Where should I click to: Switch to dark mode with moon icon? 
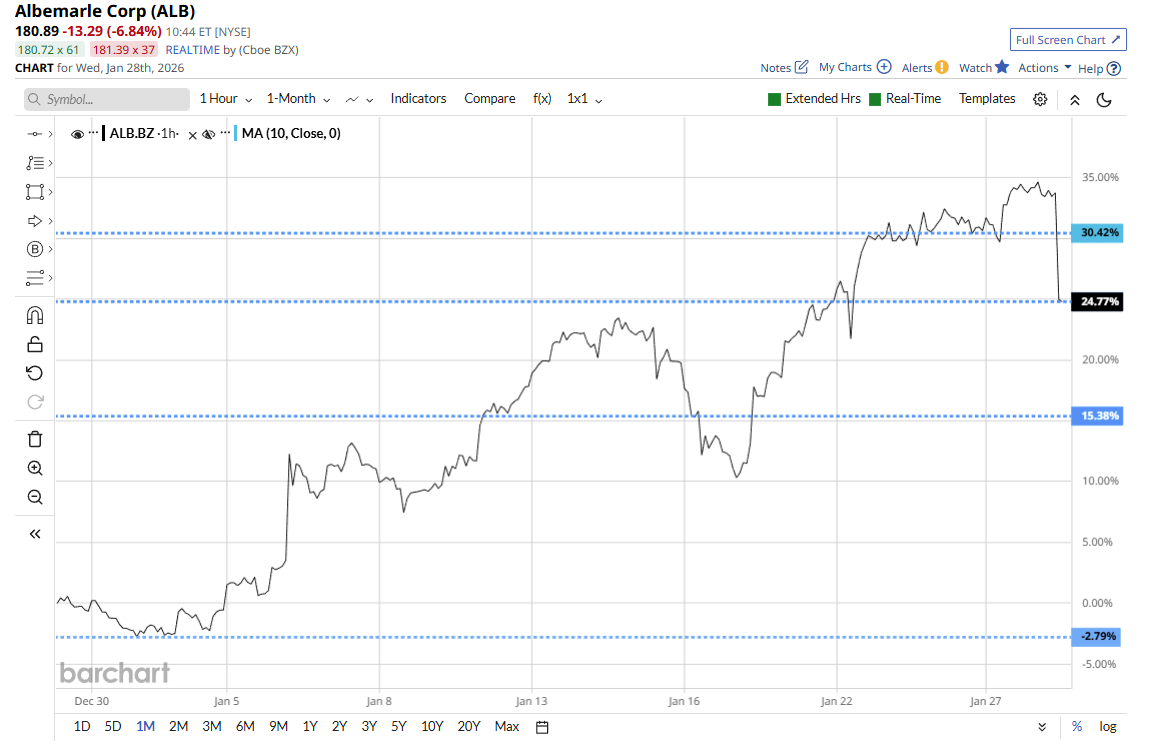(x=1104, y=99)
